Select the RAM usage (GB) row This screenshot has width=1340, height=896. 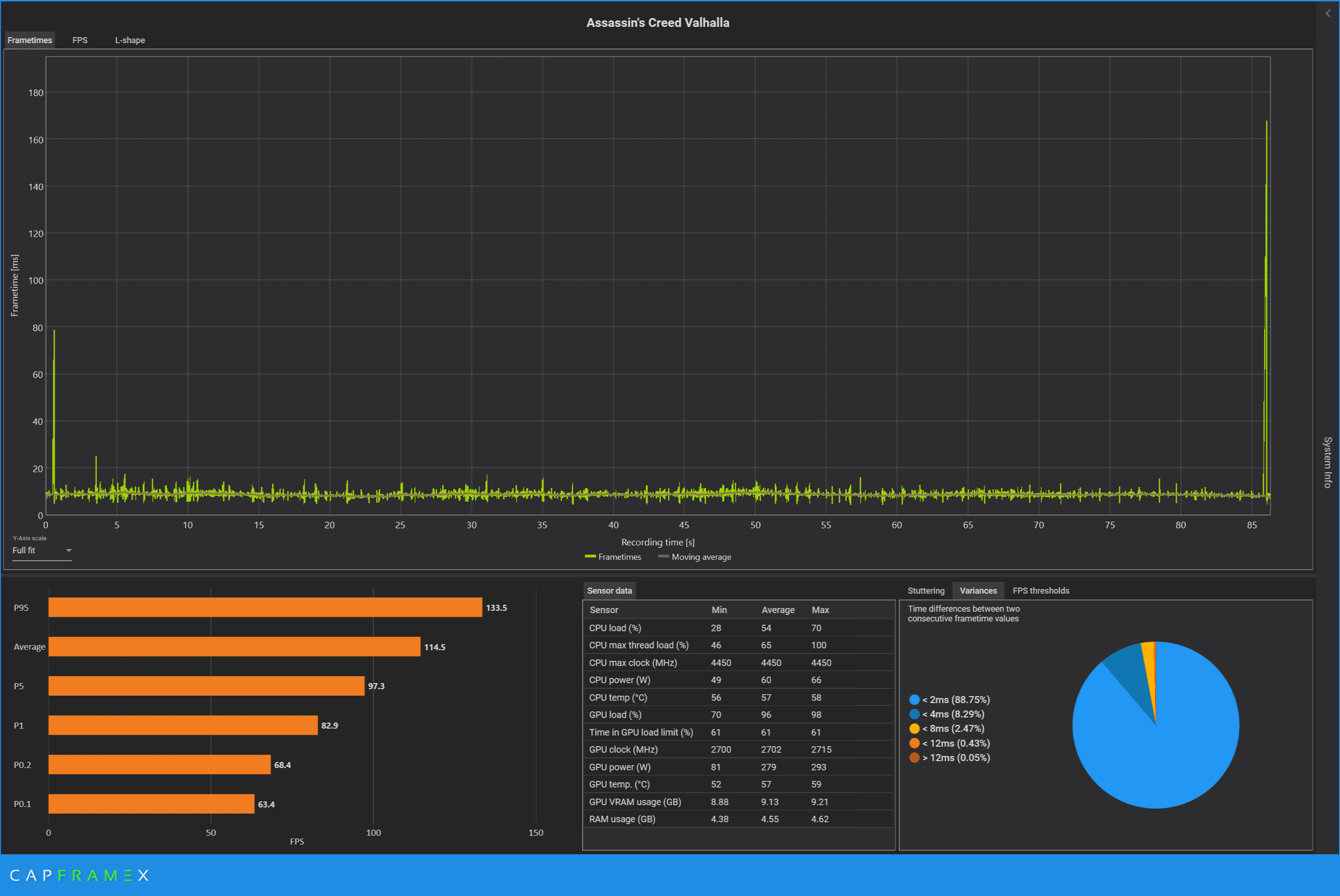738,819
